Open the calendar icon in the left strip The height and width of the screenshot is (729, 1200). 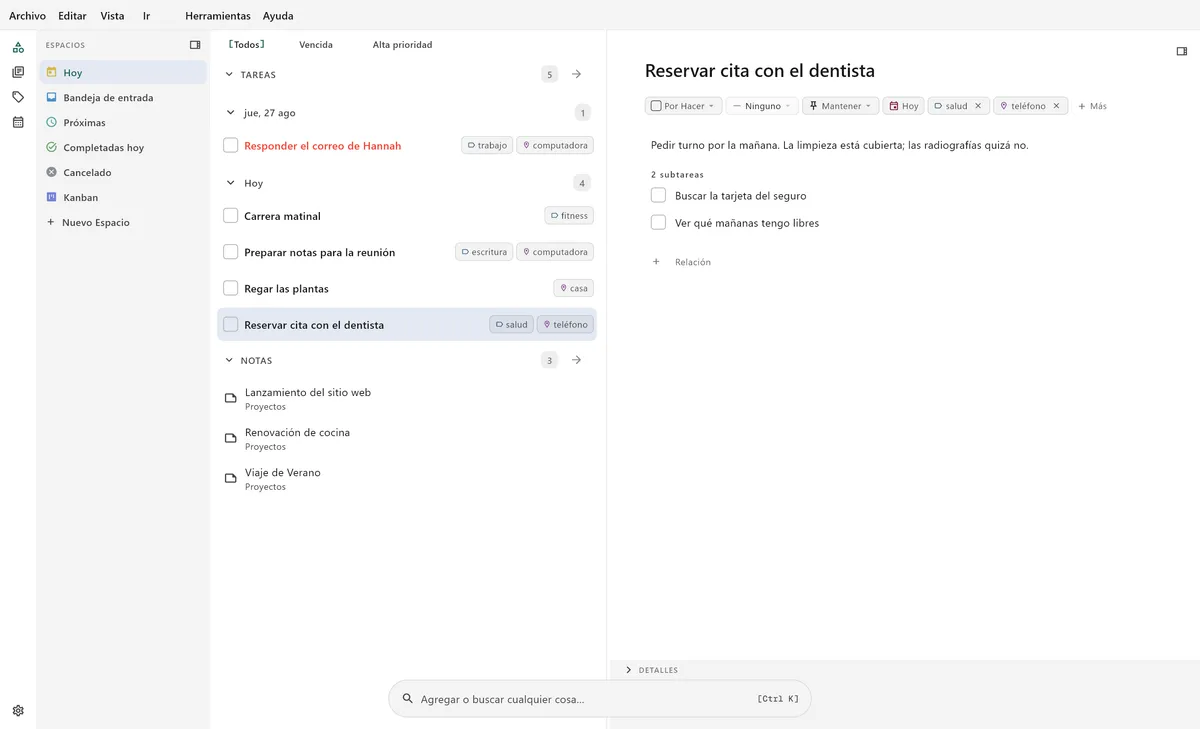click(x=18, y=122)
